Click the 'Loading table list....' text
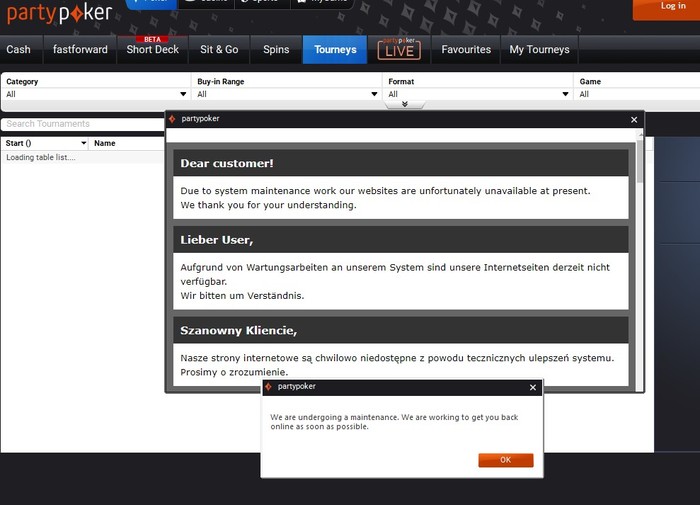This screenshot has width=700, height=505. tap(41, 157)
